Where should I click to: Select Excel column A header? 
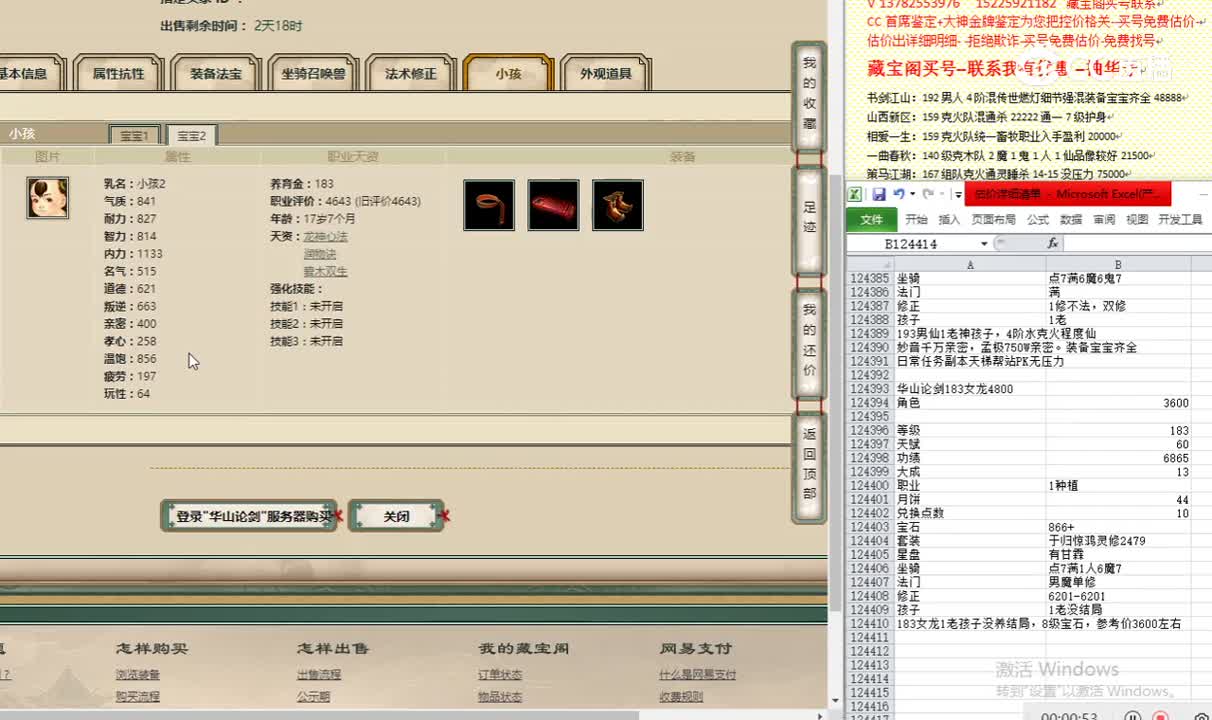click(970, 264)
